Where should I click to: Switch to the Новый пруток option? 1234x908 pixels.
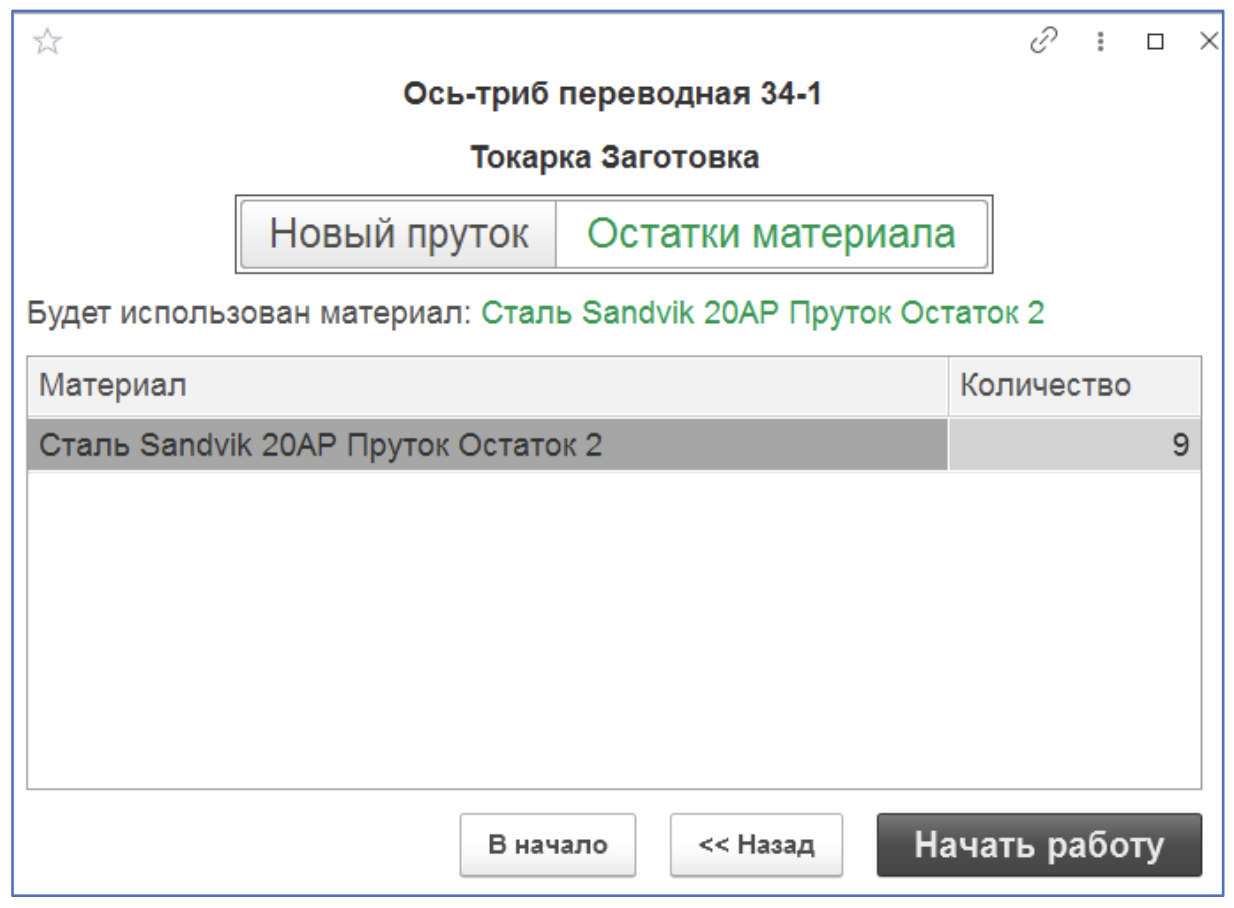tap(399, 234)
